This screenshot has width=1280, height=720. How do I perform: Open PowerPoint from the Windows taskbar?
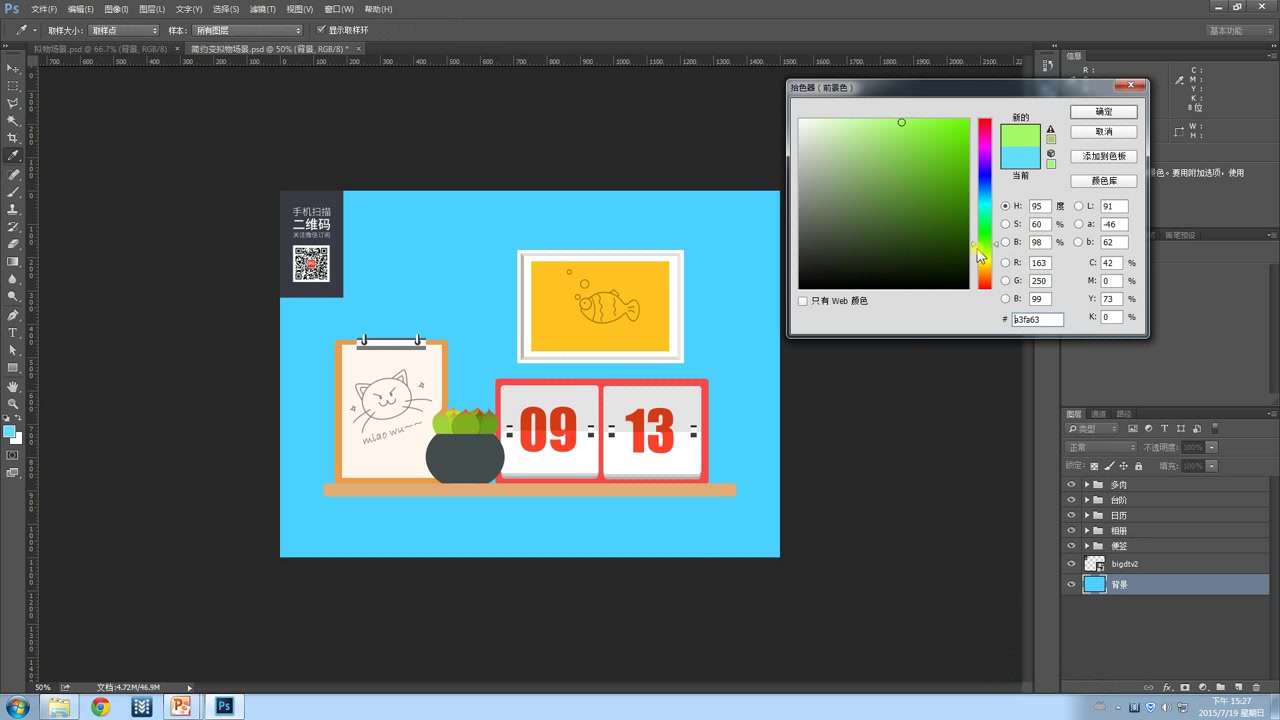point(181,707)
